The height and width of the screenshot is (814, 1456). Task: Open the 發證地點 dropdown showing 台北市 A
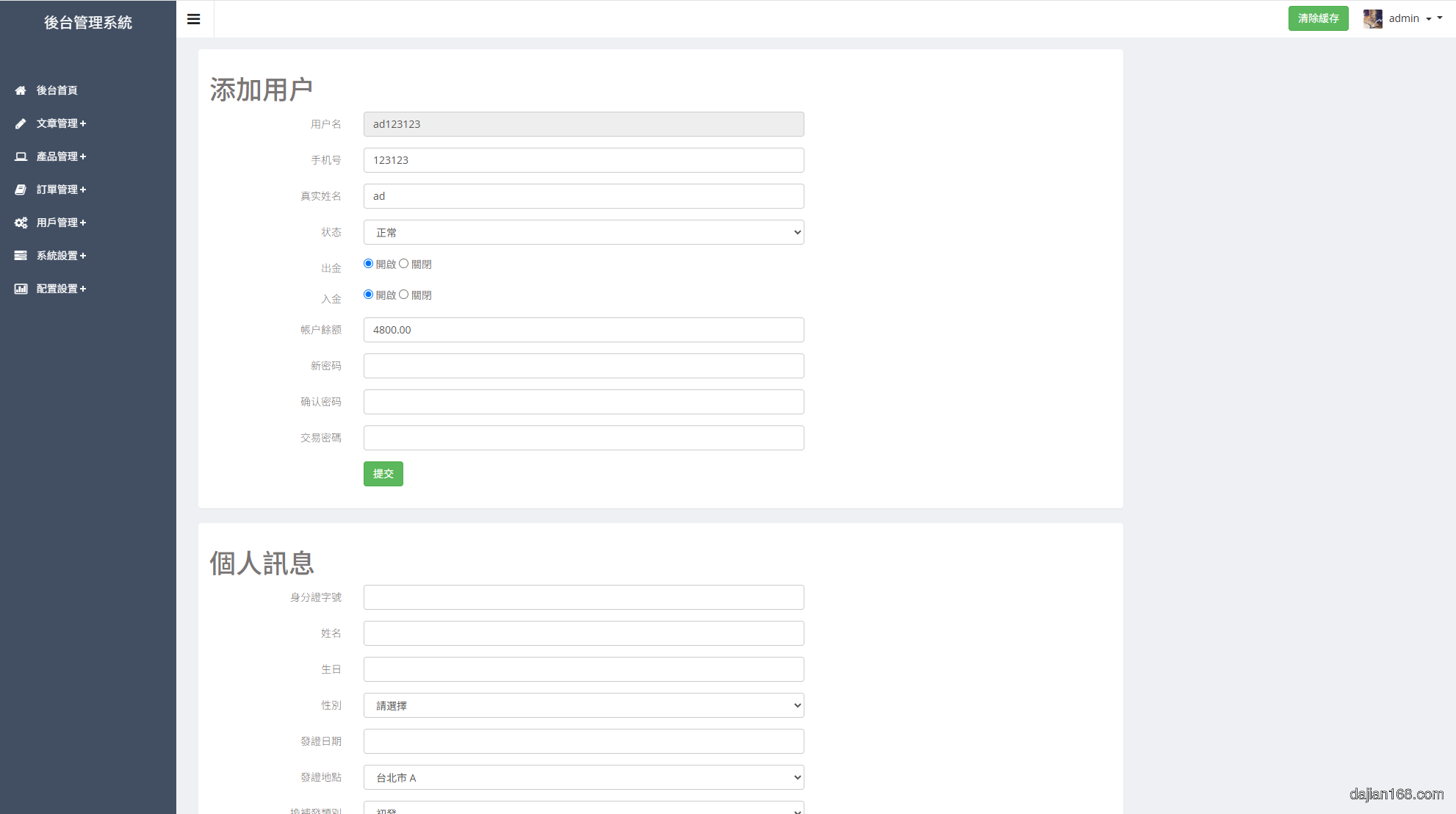(583, 777)
